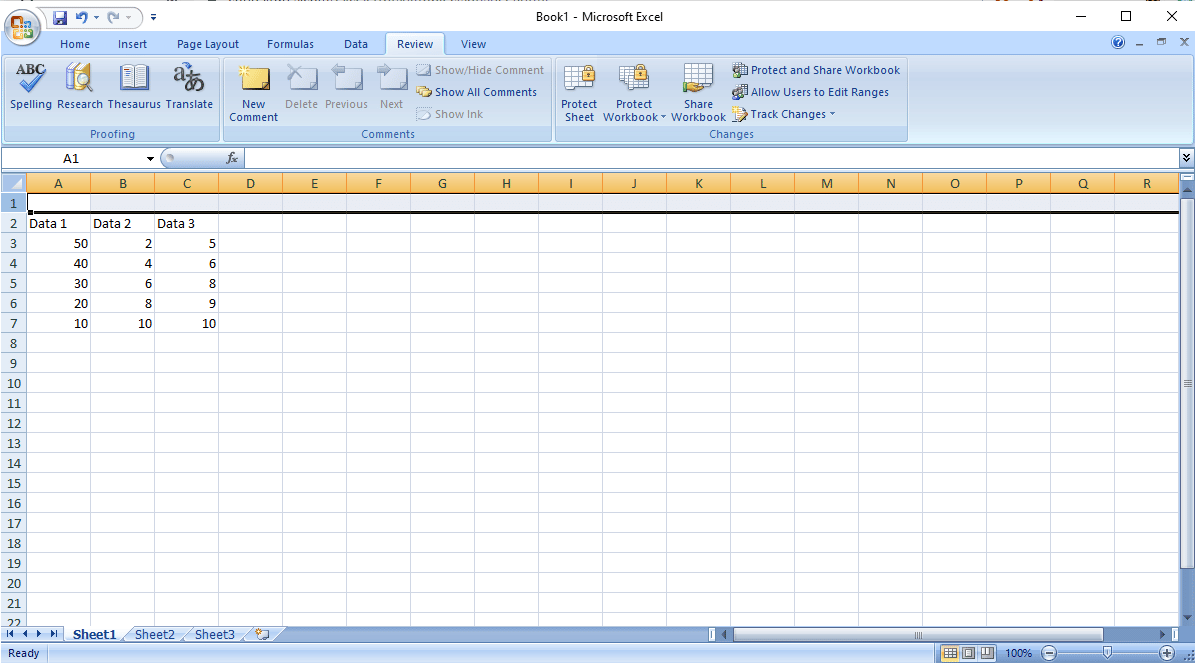This screenshot has width=1195, height=663.
Task: Run the Spelling check tool
Action: click(31, 87)
